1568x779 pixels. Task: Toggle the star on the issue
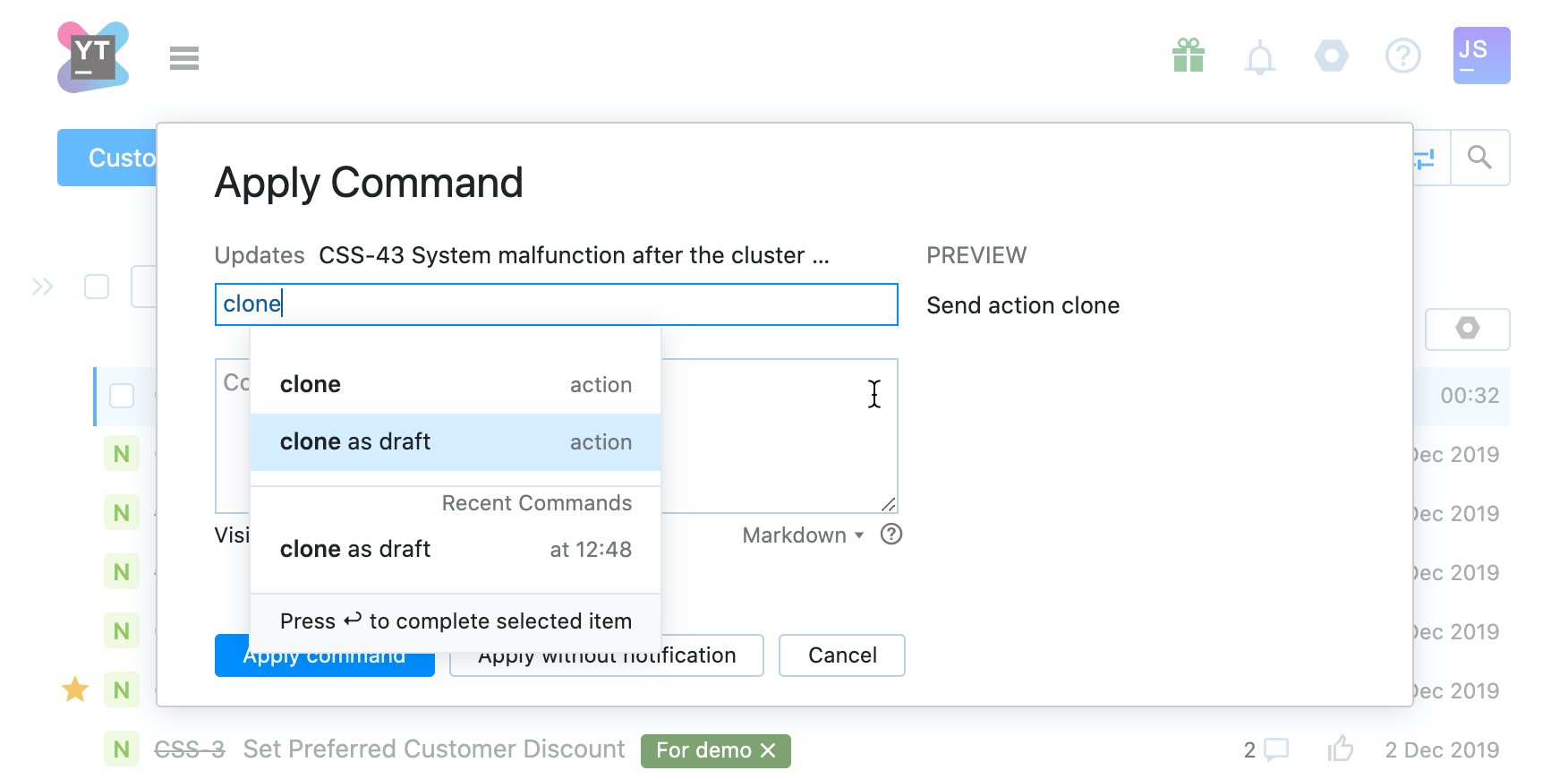point(75,689)
